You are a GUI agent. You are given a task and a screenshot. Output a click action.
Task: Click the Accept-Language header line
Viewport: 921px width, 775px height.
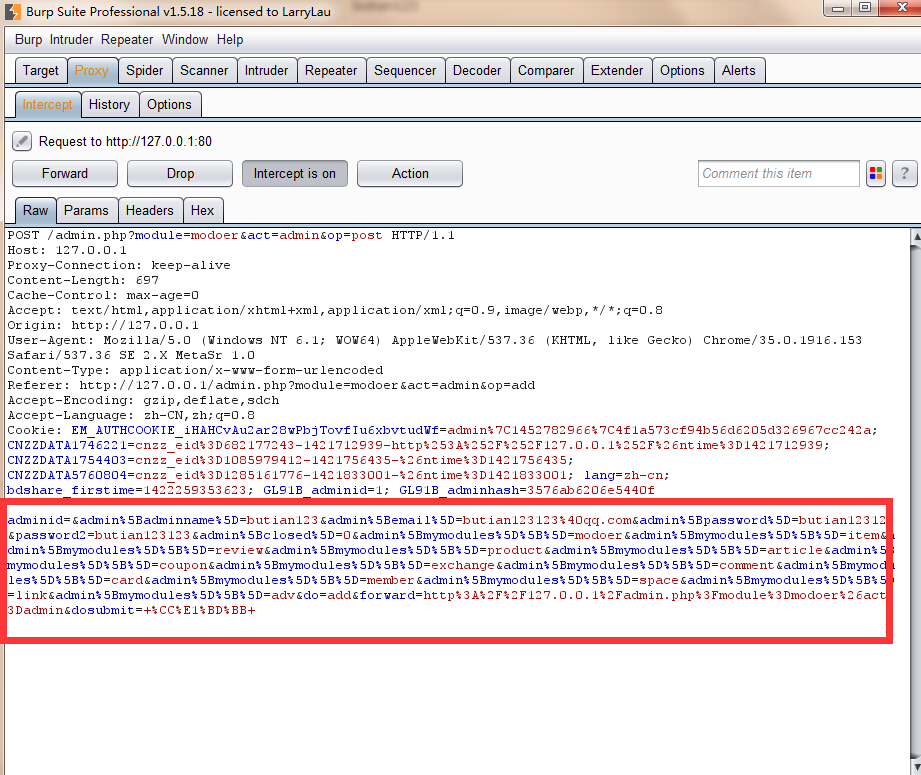point(131,415)
